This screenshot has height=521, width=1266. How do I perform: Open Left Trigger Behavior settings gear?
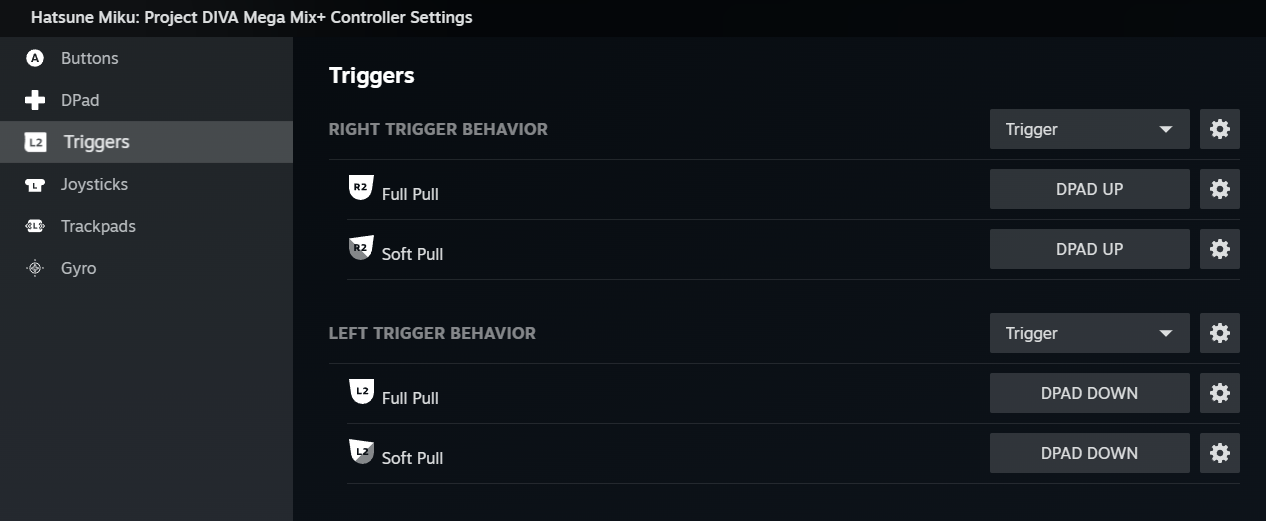pos(1219,333)
